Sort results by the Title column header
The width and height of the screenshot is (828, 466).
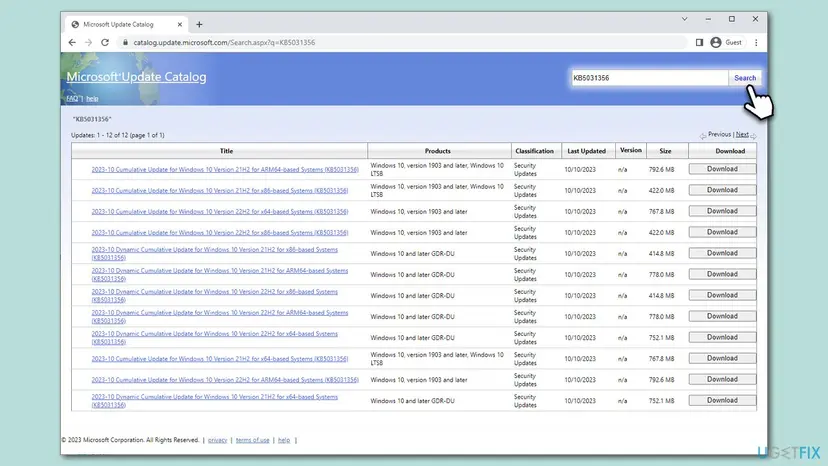pyautogui.click(x=226, y=151)
